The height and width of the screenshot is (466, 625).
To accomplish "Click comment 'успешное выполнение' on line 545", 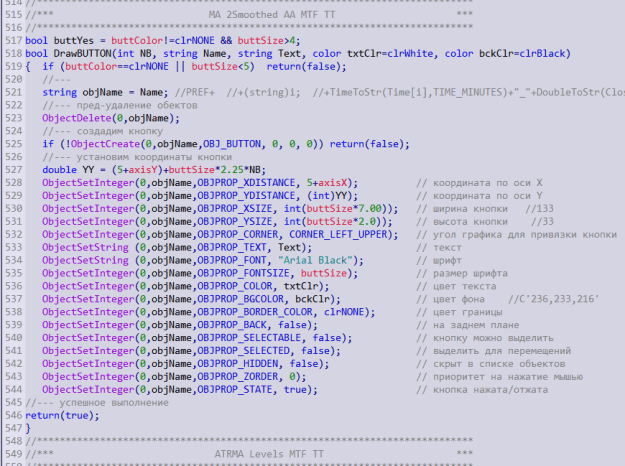I will point(114,403).
